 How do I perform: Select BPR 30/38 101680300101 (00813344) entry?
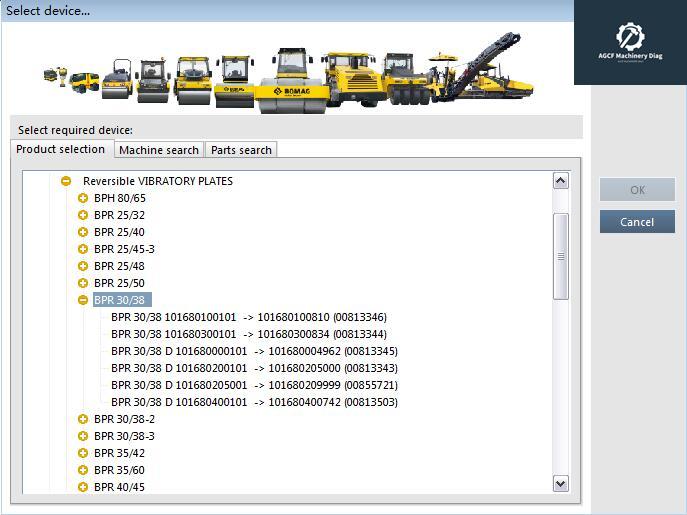pos(249,334)
